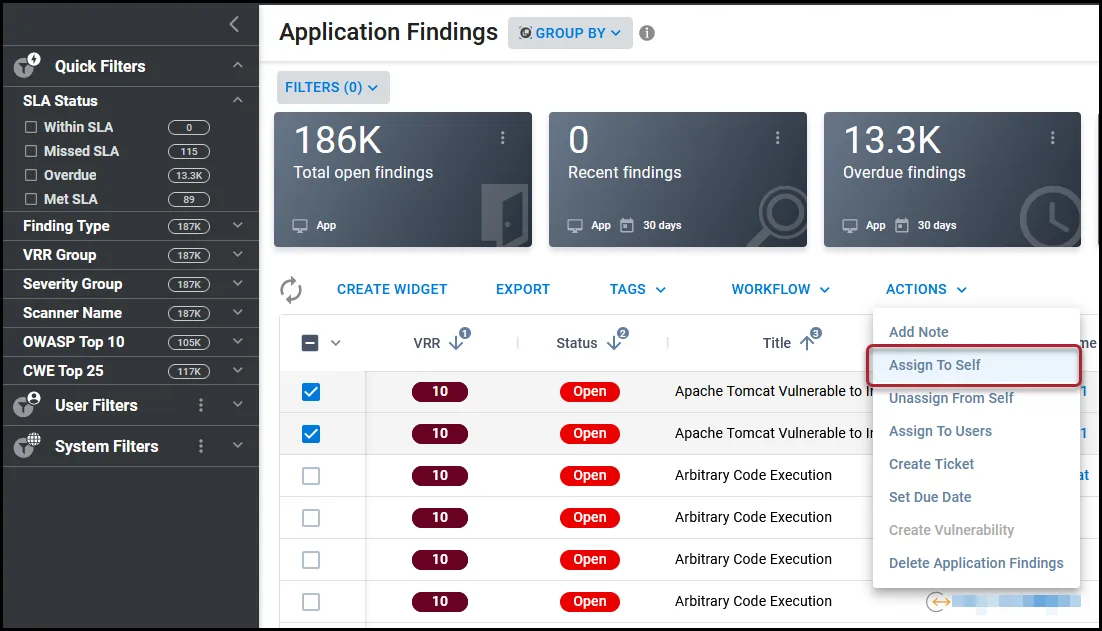The image size is (1102, 631).
Task: Select Assign To Users
Action: (x=940, y=431)
